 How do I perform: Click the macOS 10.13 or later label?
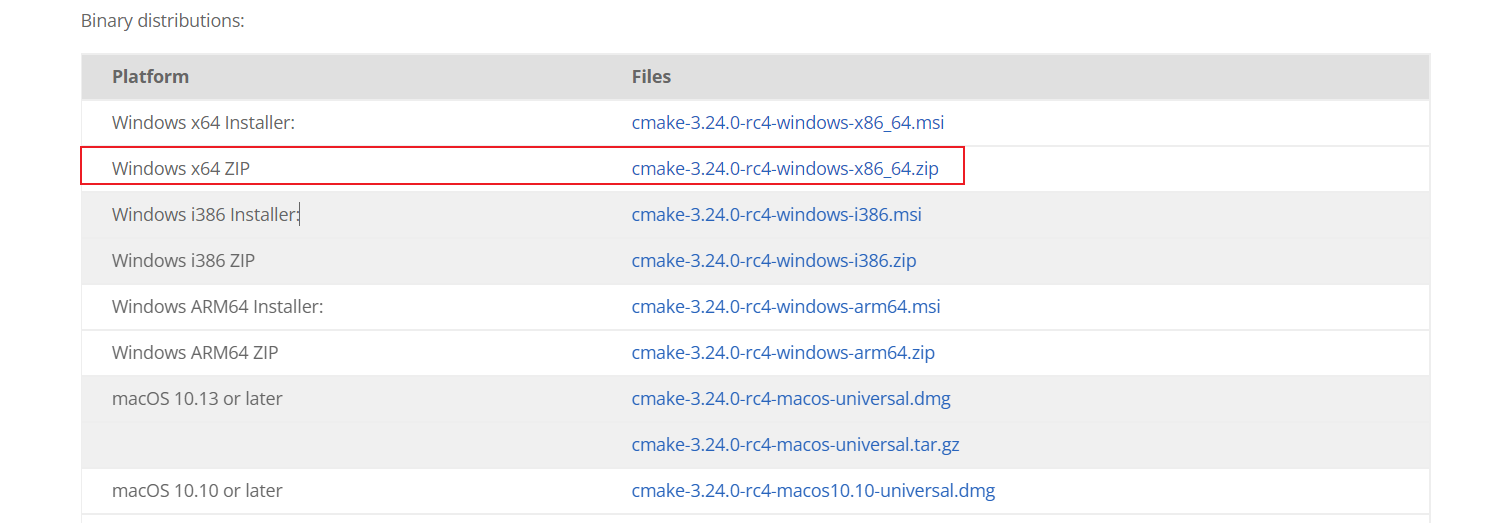coord(197,399)
